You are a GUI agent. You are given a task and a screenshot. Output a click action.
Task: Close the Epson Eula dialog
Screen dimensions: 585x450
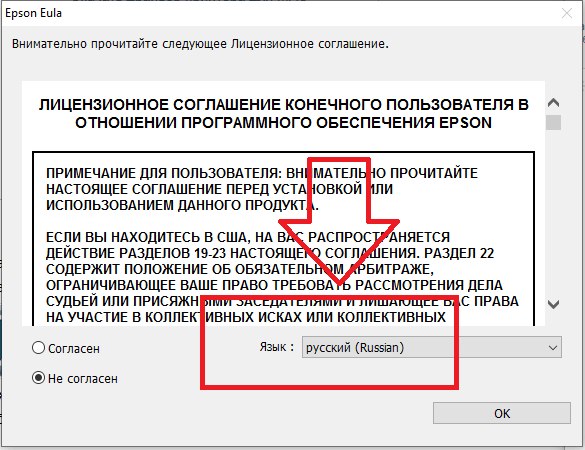click(567, 13)
